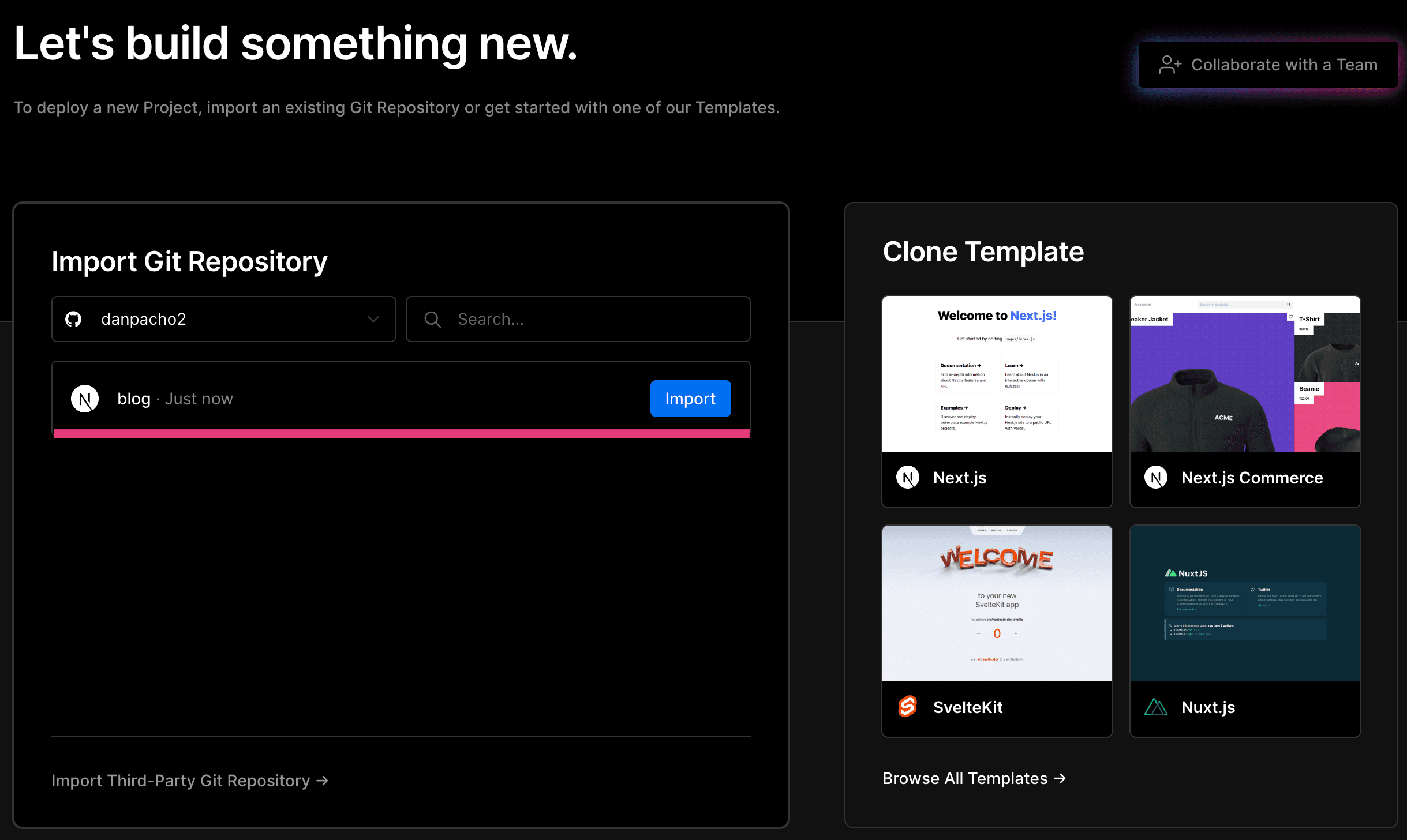Click the Next.js Commerce logo icon
Viewport: 1407px width, 840px height.
point(1156,478)
